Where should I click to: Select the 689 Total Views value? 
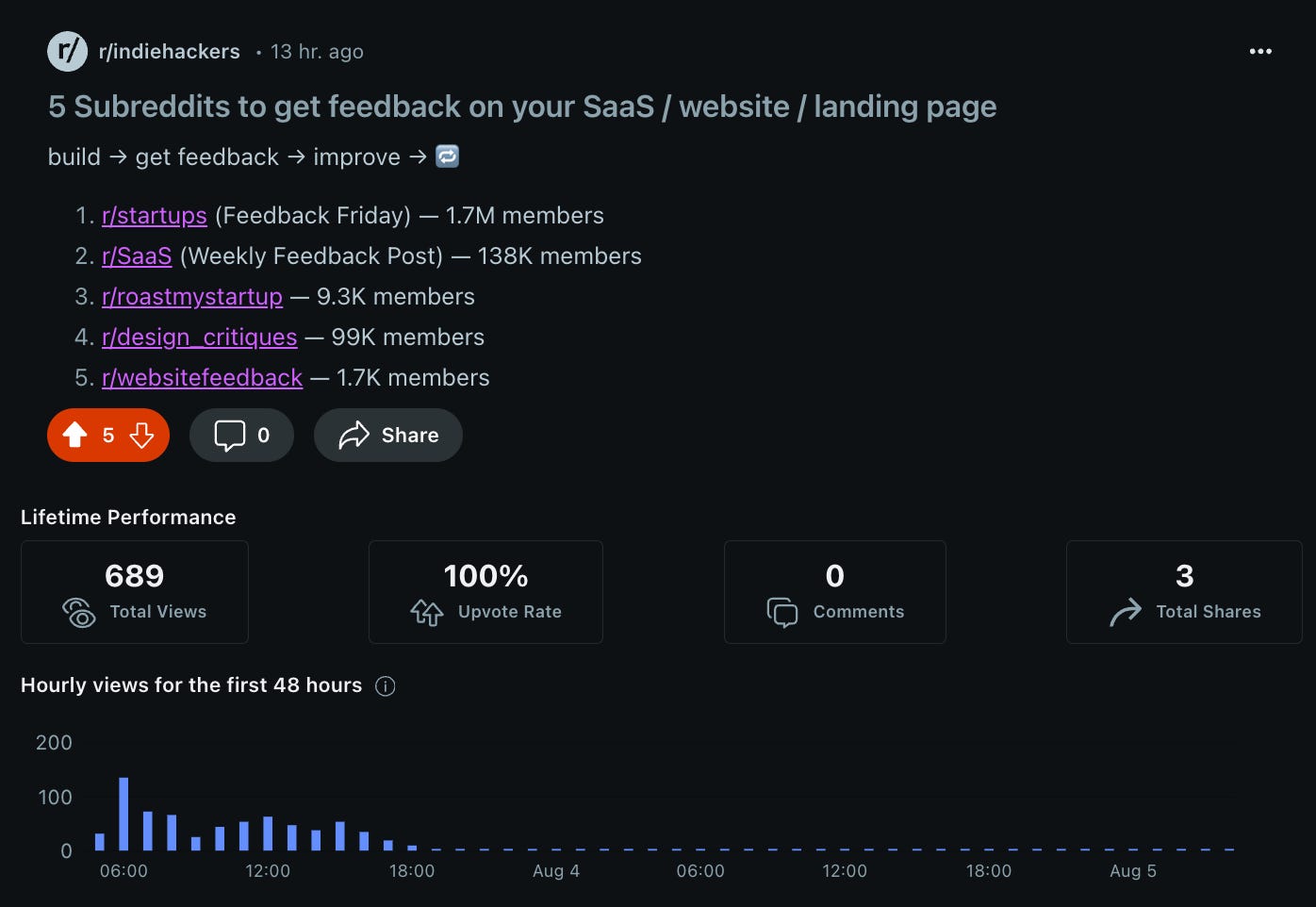point(135,576)
